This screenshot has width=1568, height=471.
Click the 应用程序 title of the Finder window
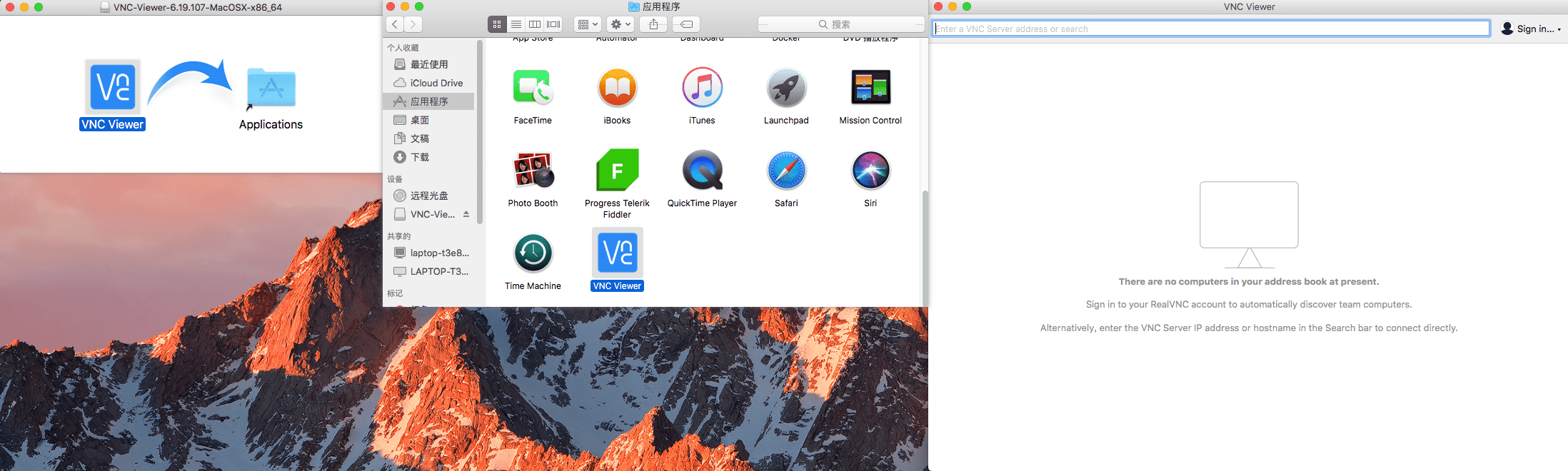pos(661,6)
